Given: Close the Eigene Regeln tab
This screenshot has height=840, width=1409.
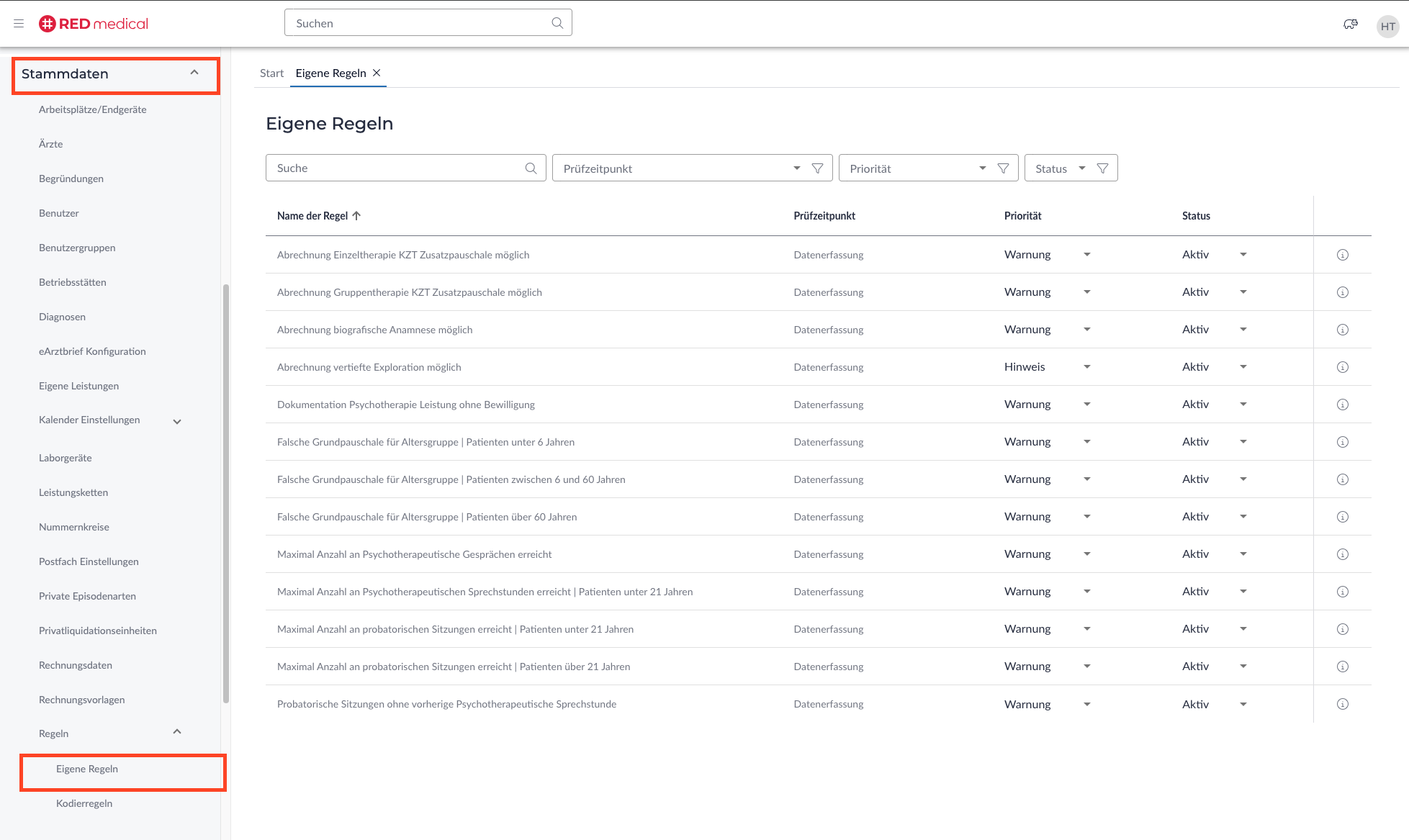Looking at the screenshot, I should click(377, 73).
